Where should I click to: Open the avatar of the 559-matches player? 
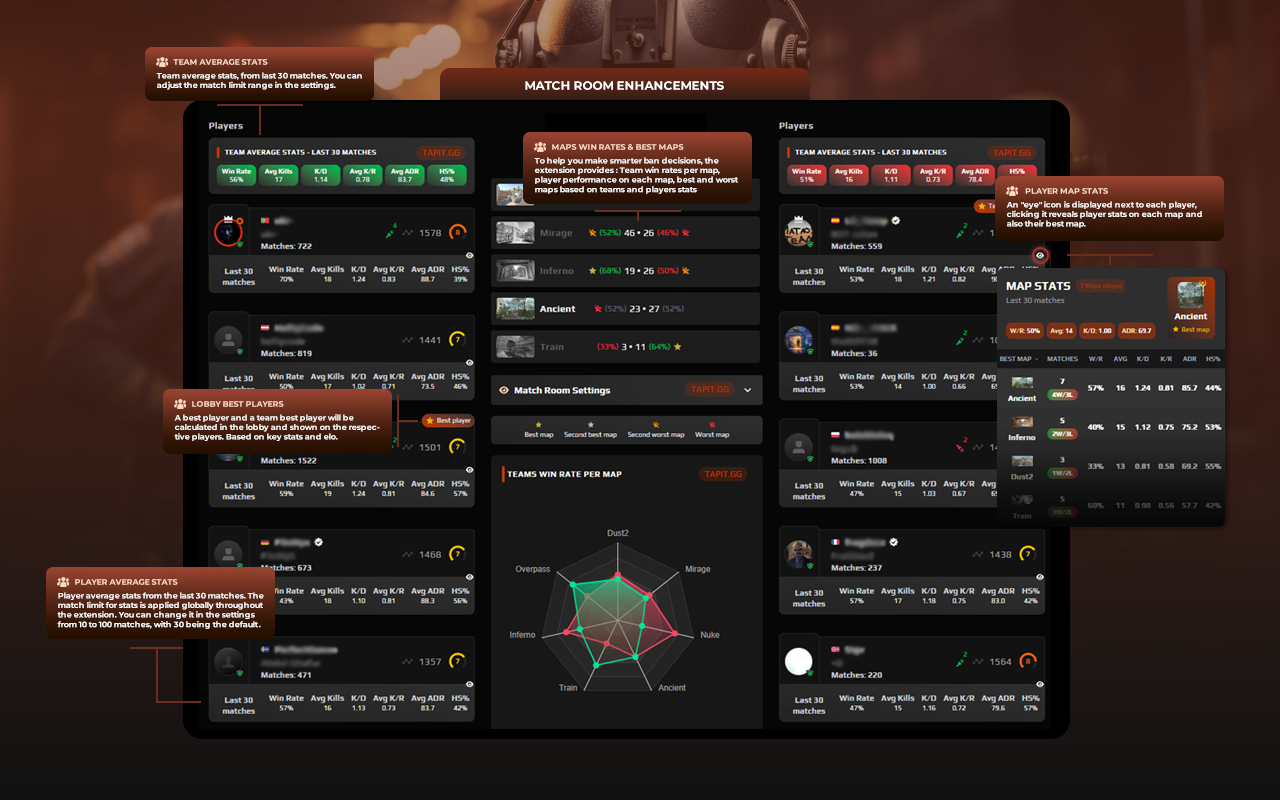pyautogui.click(x=799, y=232)
